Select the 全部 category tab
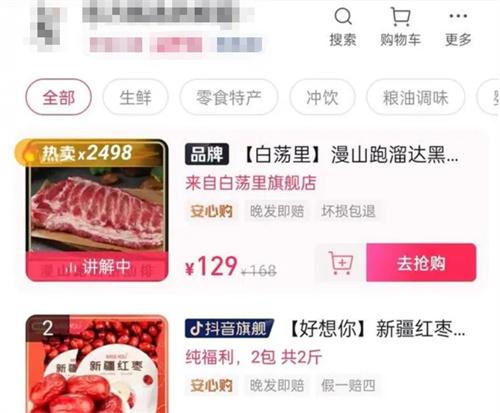This screenshot has height=413, width=500. [x=58, y=97]
